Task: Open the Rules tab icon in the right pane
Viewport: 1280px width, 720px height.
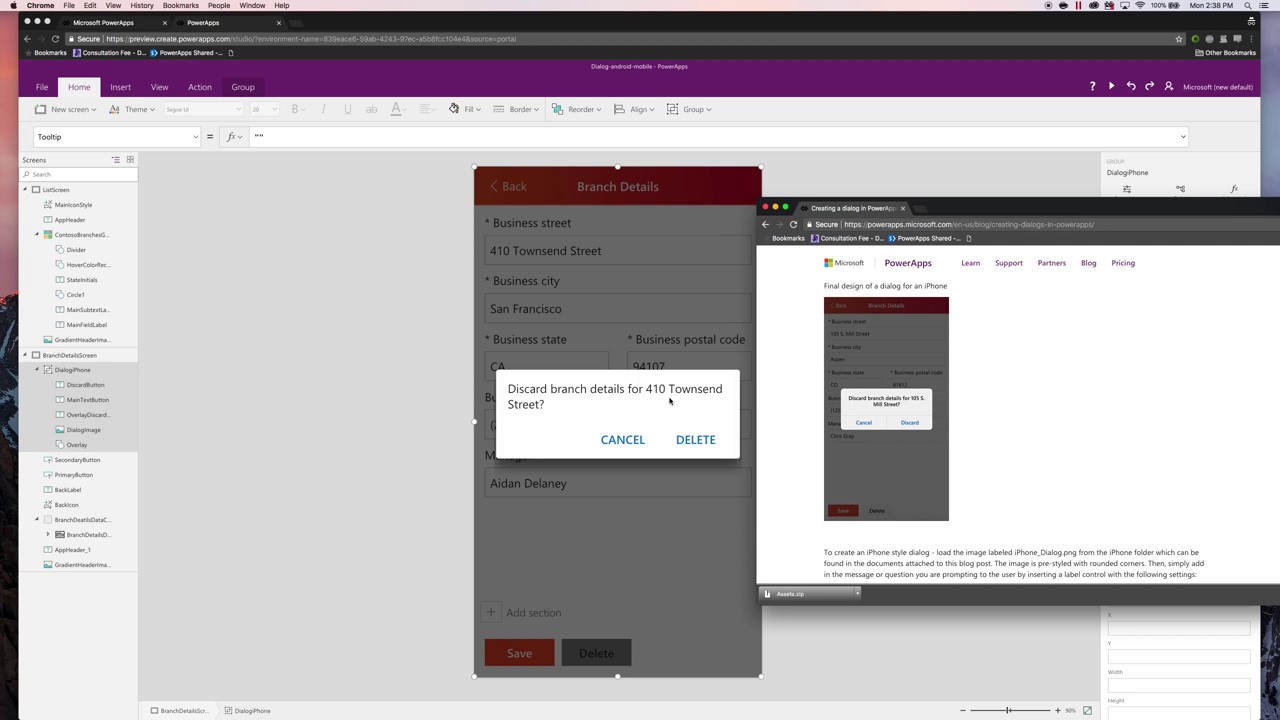Action: 1180,189
